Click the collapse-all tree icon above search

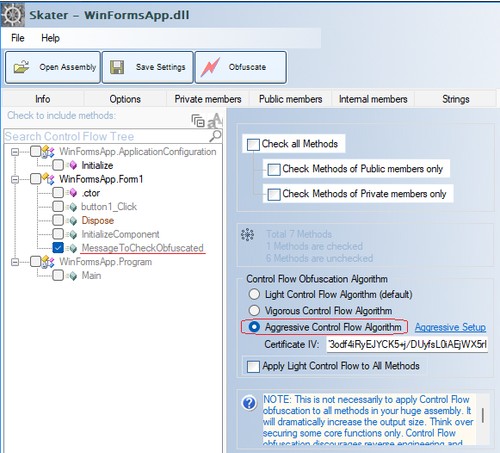click(x=198, y=121)
